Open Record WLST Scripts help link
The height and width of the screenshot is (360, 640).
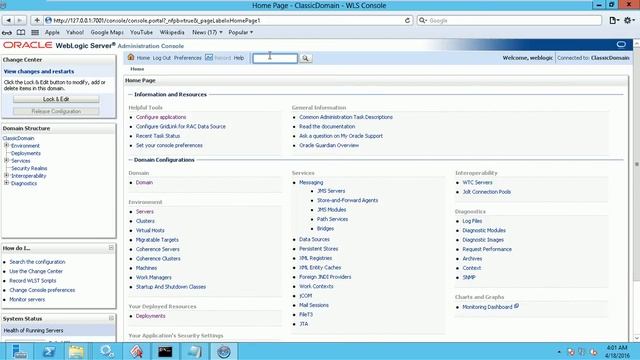point(33,281)
